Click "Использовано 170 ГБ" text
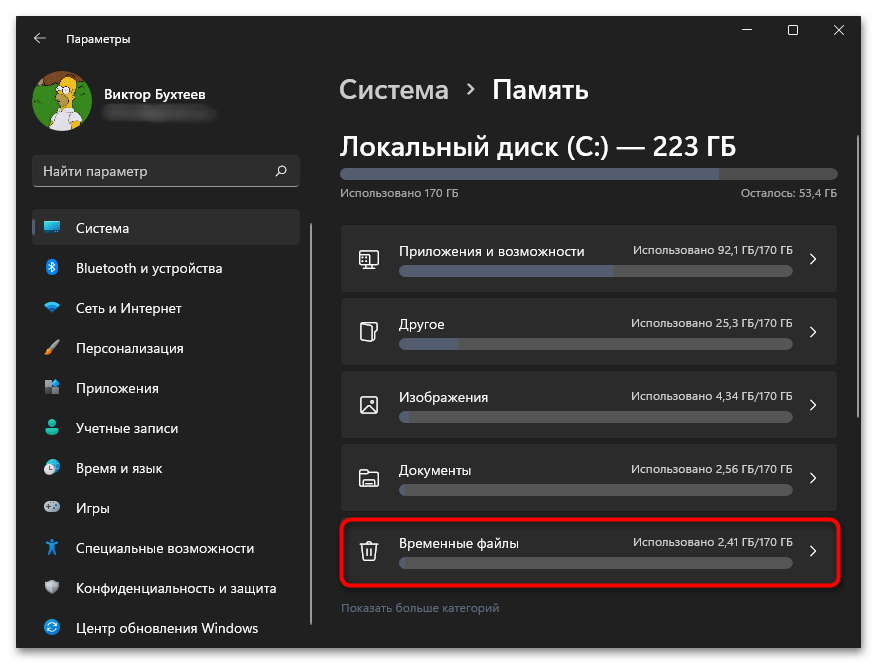Screen dimensions: 877x664 [x=399, y=193]
